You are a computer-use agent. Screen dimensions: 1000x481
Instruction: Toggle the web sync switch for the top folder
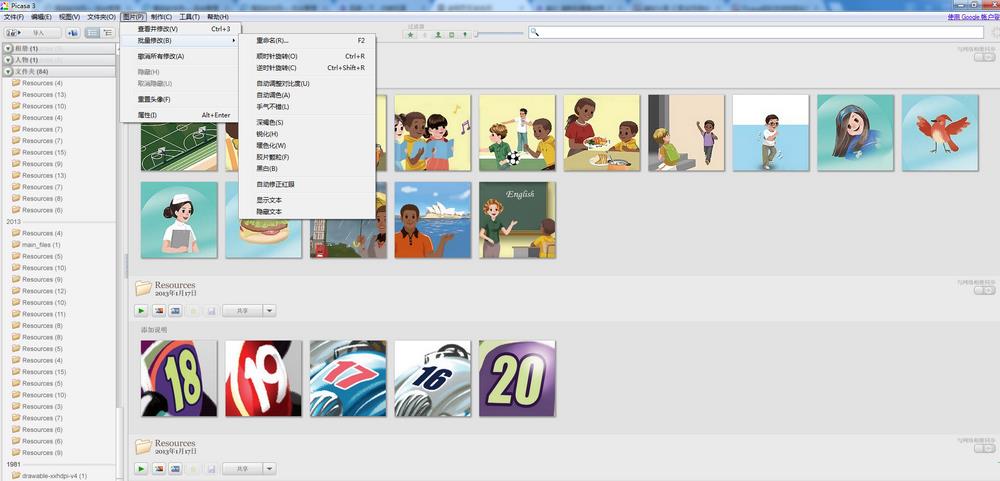click(x=983, y=57)
